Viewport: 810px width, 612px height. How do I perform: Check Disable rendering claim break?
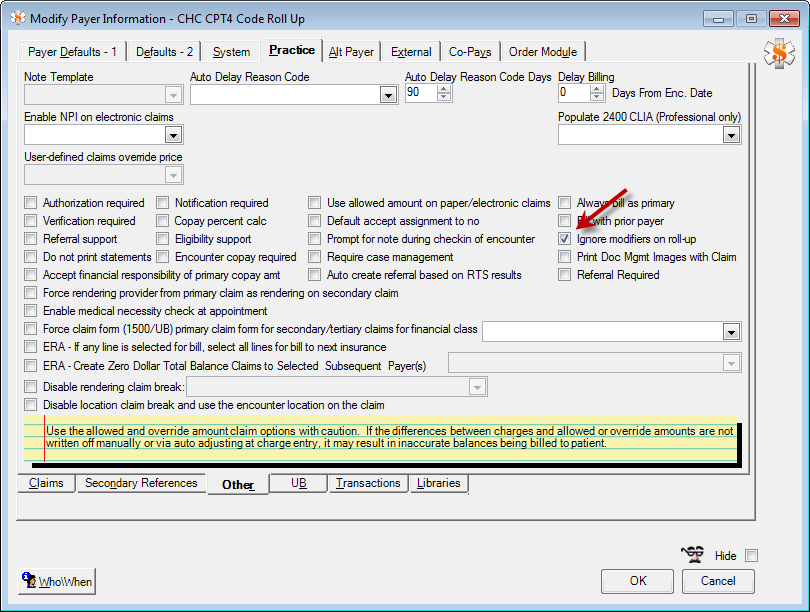31,386
